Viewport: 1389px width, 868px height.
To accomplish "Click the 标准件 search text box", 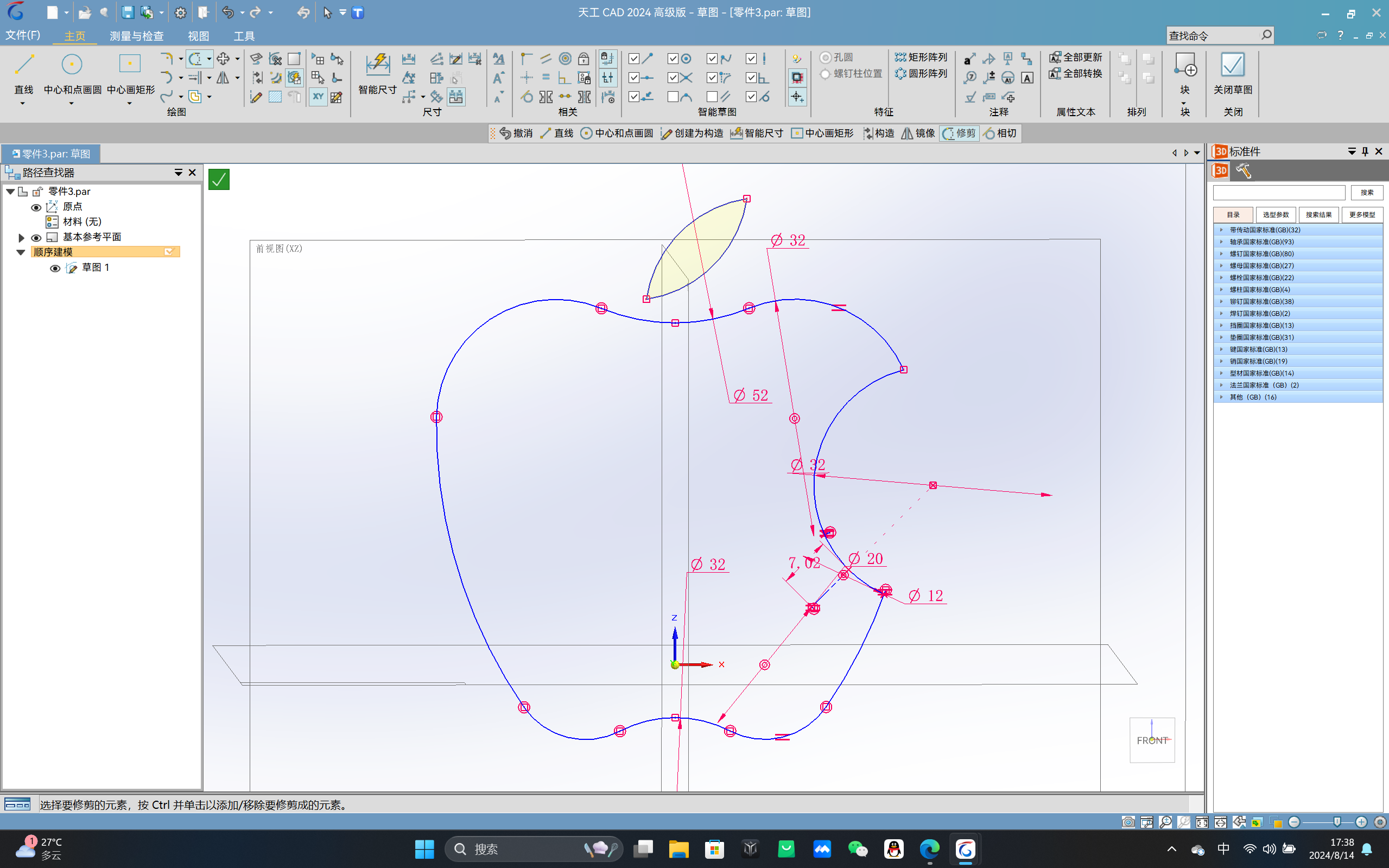I will (1279, 192).
